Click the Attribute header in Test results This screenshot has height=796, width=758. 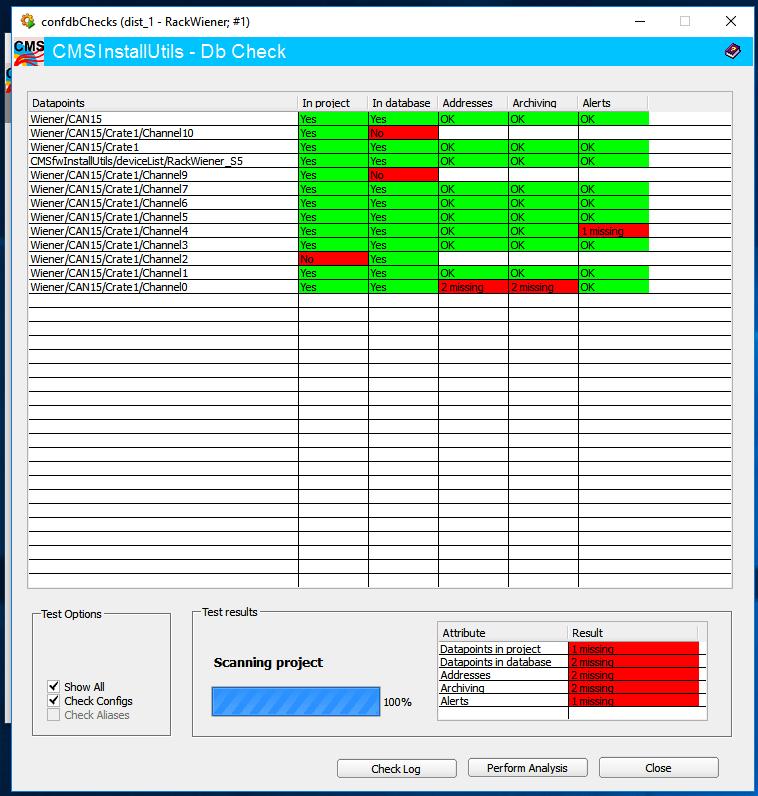tap(503, 633)
